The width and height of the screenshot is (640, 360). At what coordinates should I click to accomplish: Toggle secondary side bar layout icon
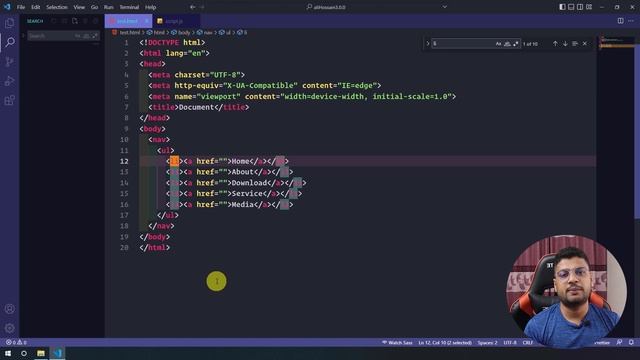click(580, 7)
